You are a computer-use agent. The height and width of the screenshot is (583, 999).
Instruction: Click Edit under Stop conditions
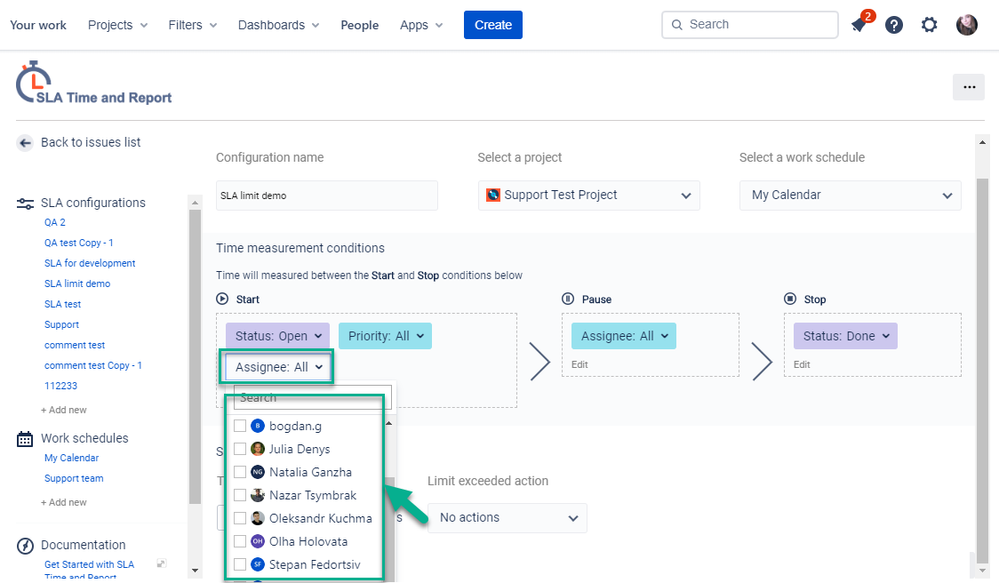click(x=802, y=364)
